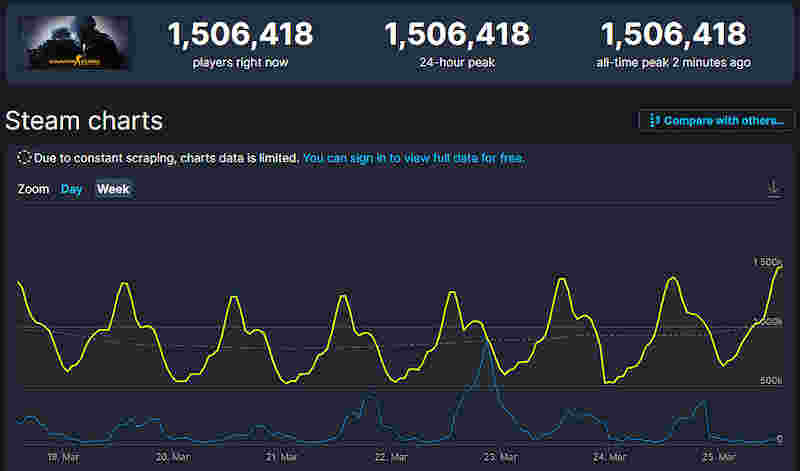Screen dimensions: 800x471
Task: Click the 'Zoom' label
Action: point(33,189)
